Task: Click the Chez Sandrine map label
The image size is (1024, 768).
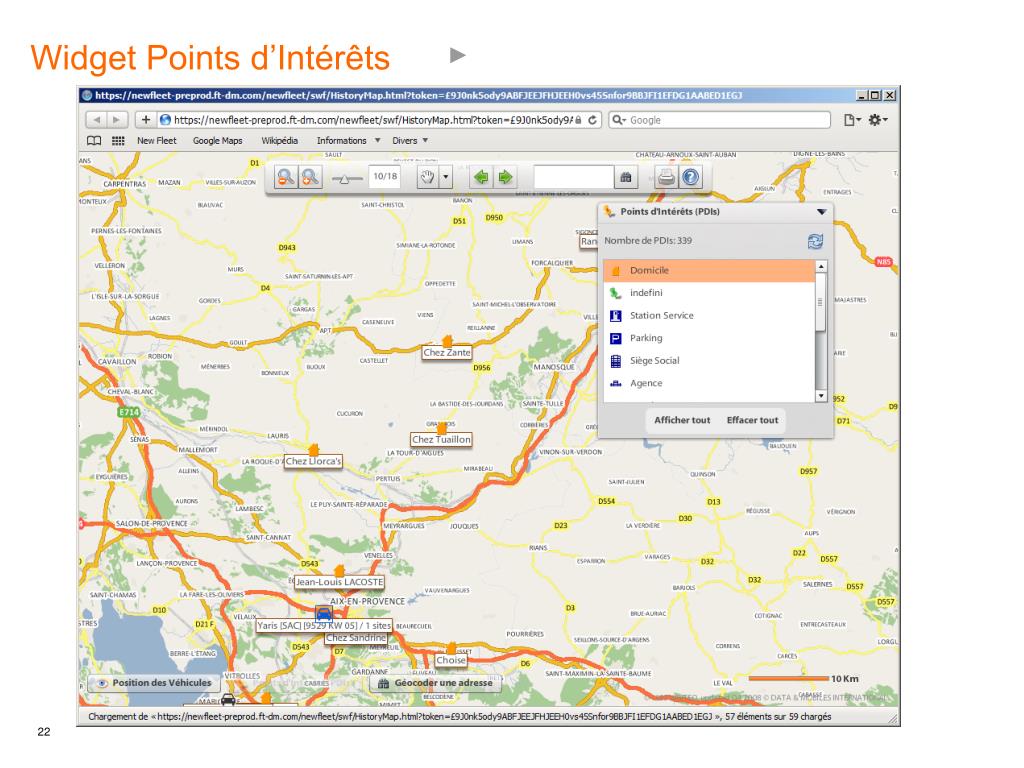Action: pos(356,638)
